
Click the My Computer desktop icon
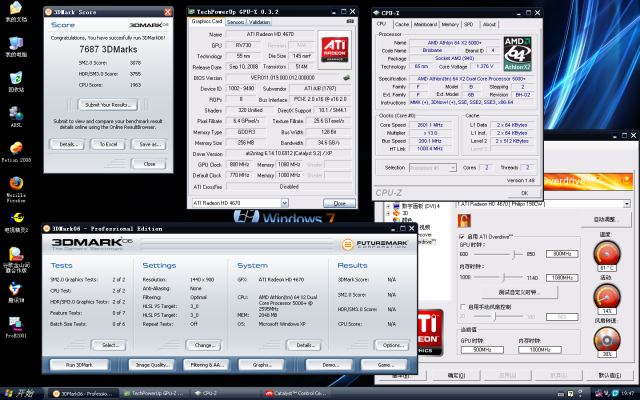point(15,44)
